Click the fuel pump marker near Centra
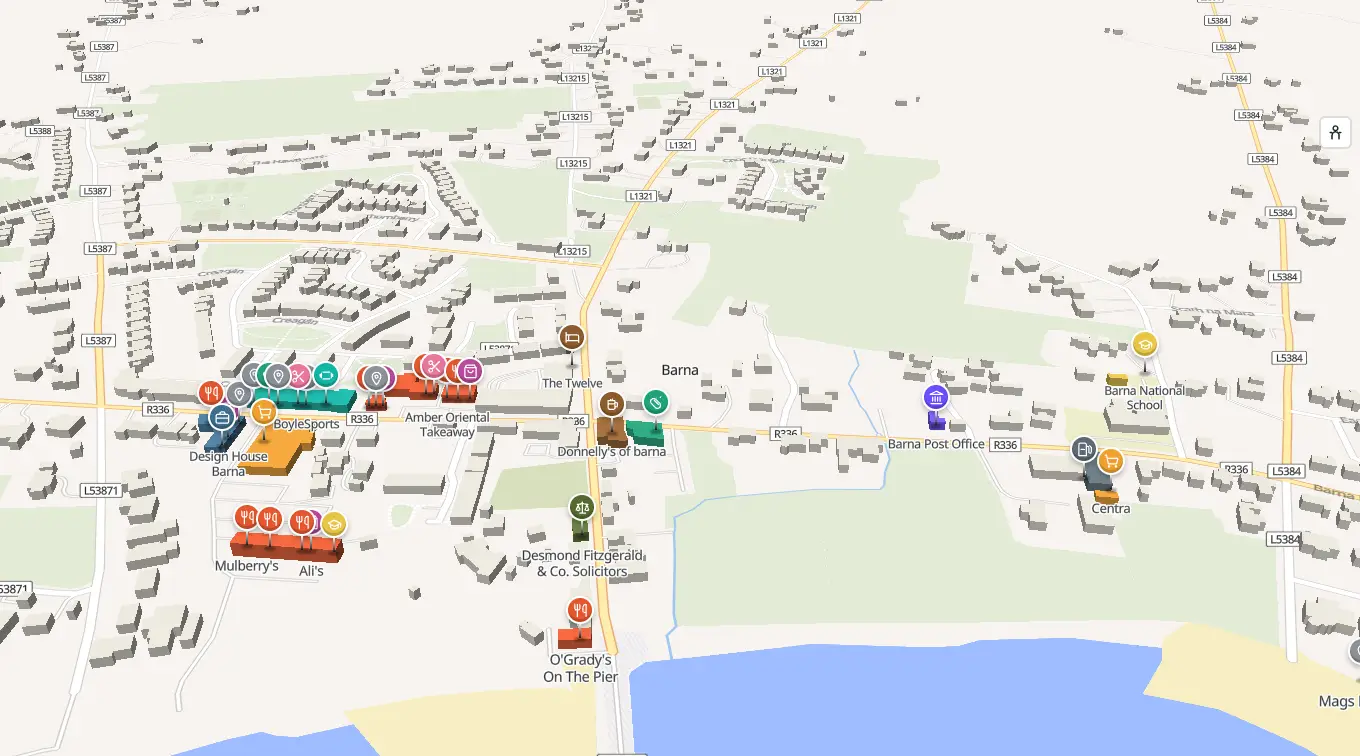Screen dimensions: 1360x756 (1084, 449)
